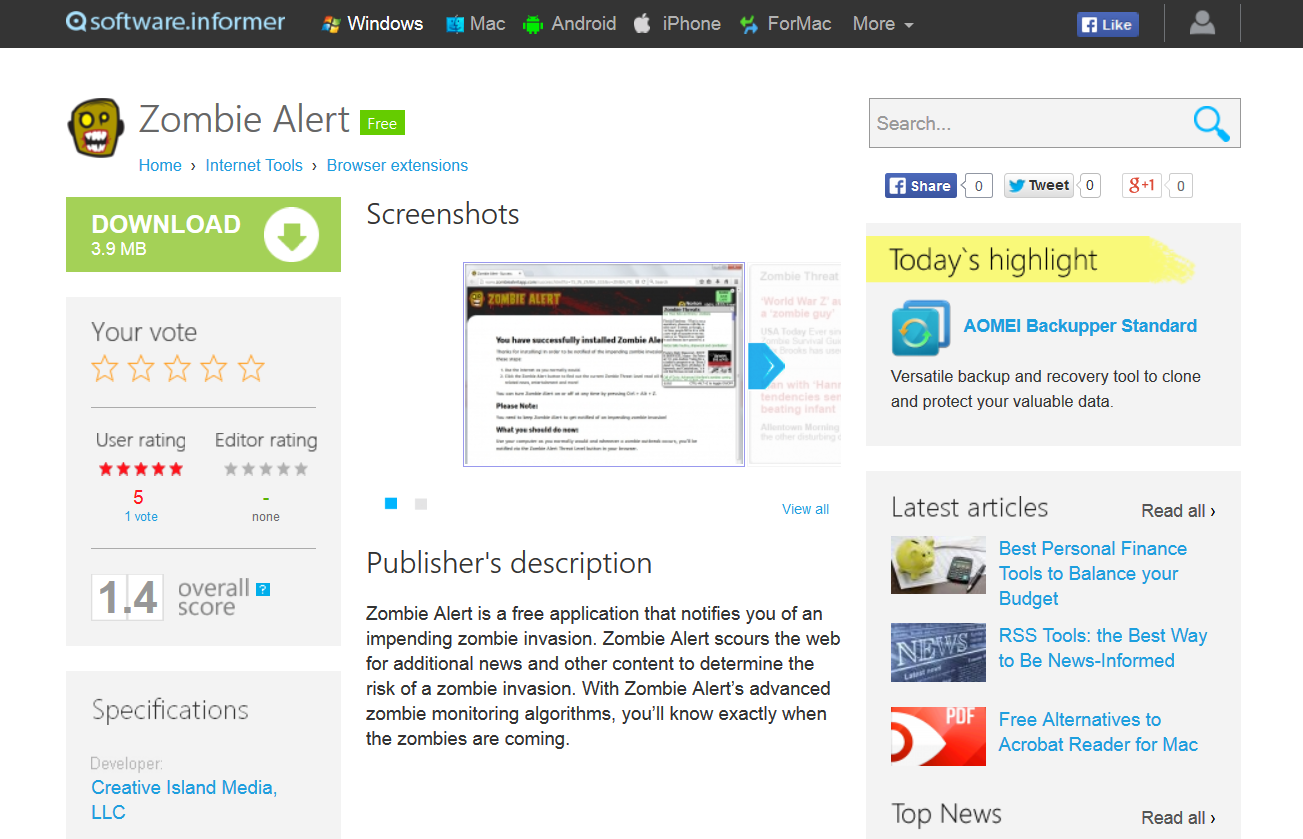The image size is (1303, 839).
Task: Select the first screenshot pagination dot
Action: pos(391,504)
